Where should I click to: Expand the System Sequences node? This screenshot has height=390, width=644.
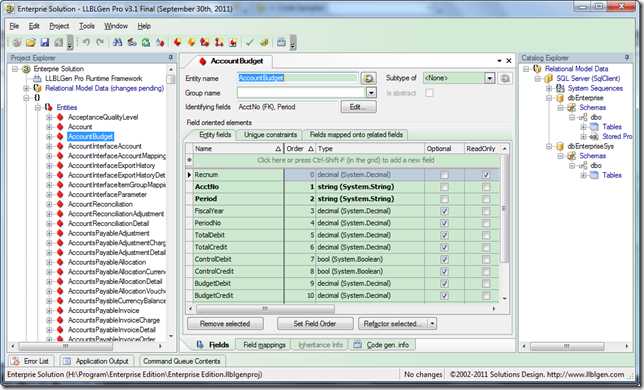tap(549, 88)
